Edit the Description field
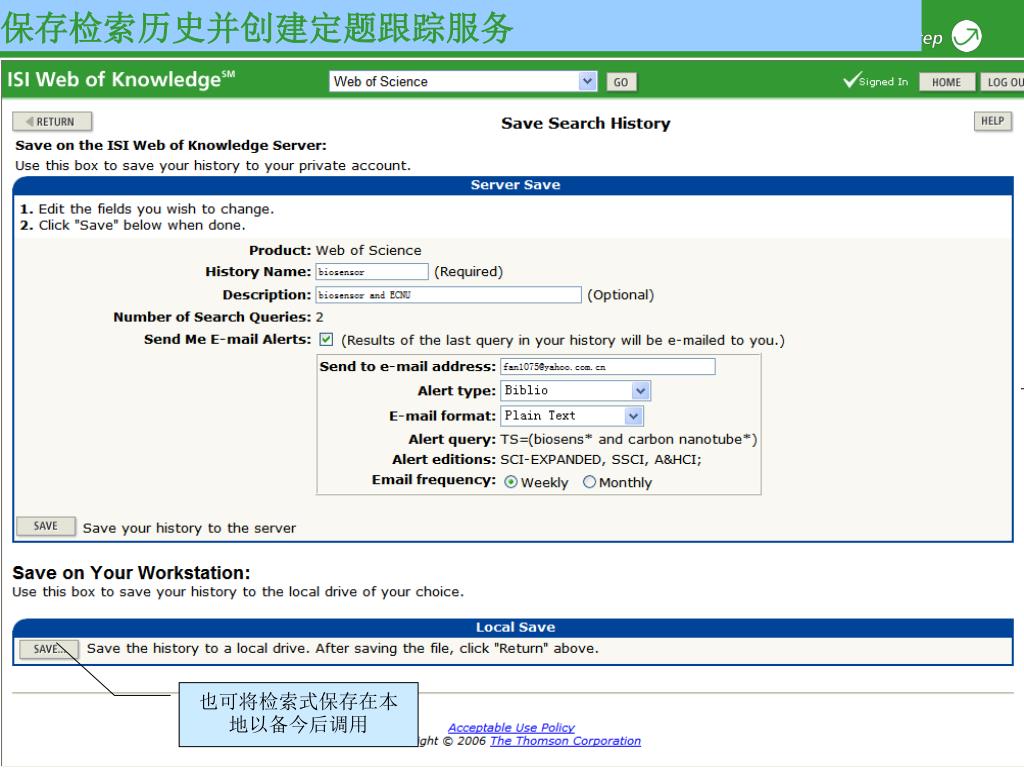1024x768 pixels. (x=449, y=295)
